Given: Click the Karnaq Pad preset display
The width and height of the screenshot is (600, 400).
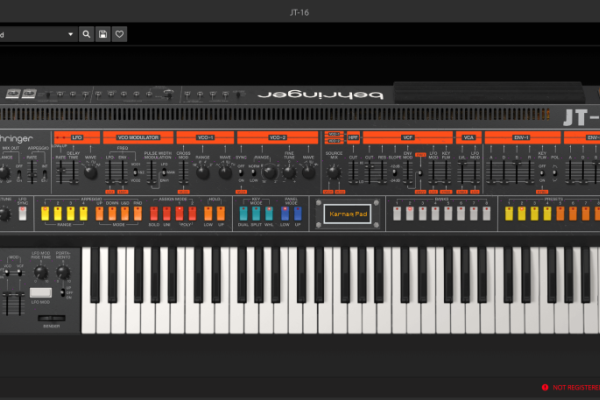Looking at the screenshot, I should (348, 214).
